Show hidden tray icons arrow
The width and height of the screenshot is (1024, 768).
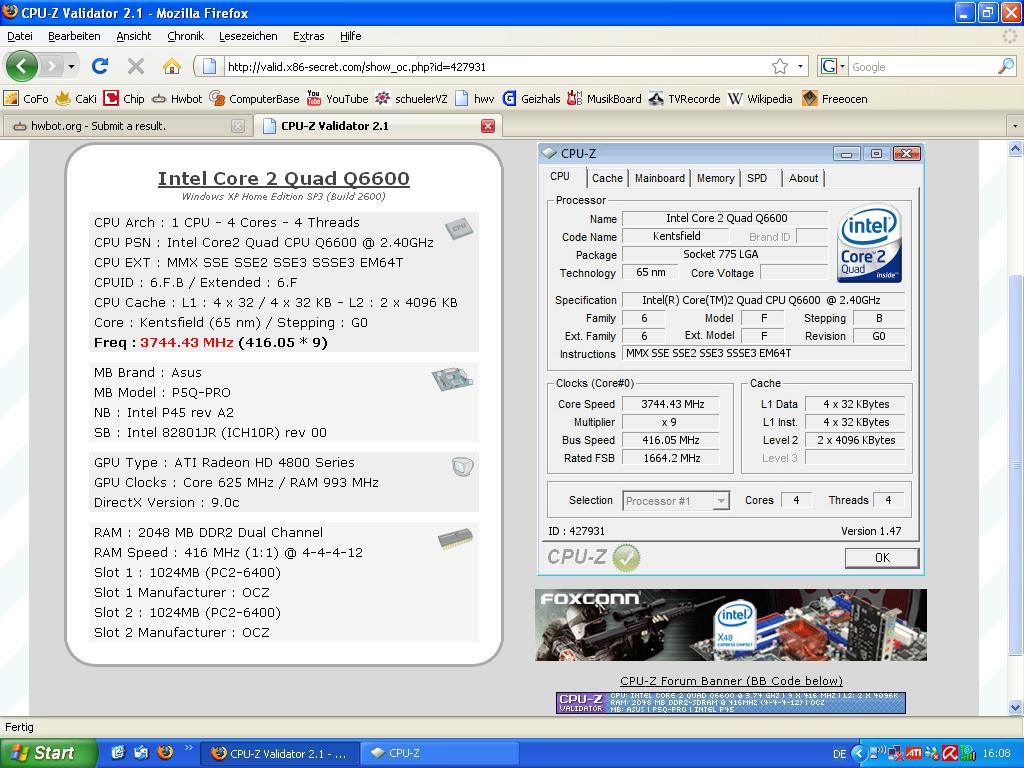pyautogui.click(x=859, y=753)
